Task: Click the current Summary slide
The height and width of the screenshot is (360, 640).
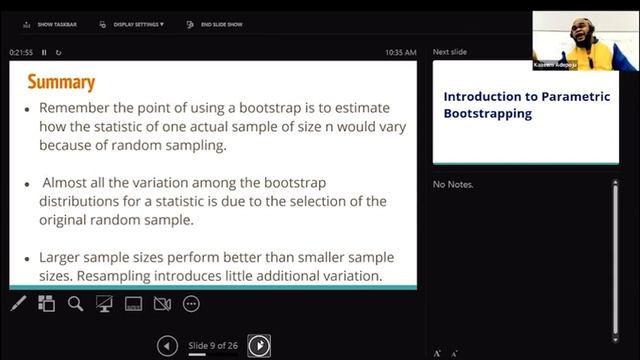Action: (x=213, y=175)
